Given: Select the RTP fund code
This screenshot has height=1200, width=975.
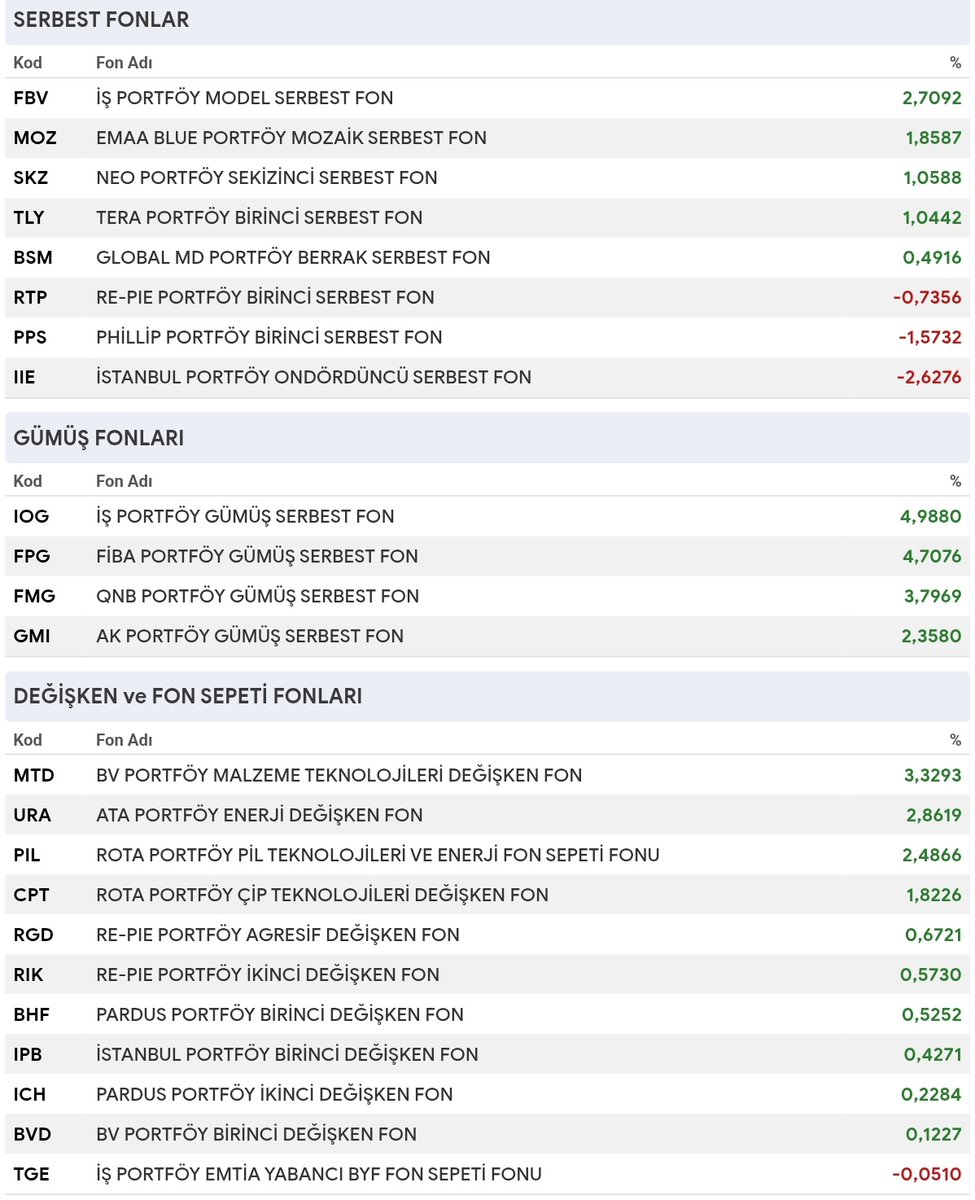Looking at the screenshot, I should tap(30, 298).
